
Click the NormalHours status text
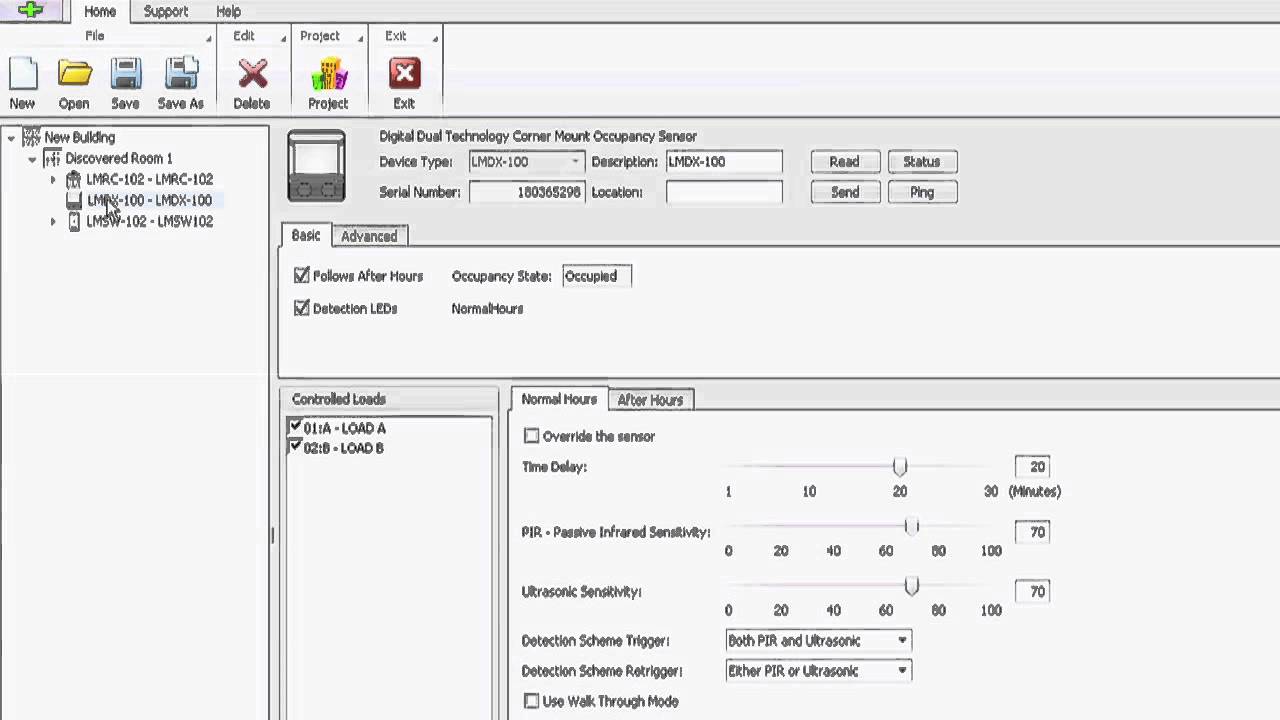487,309
